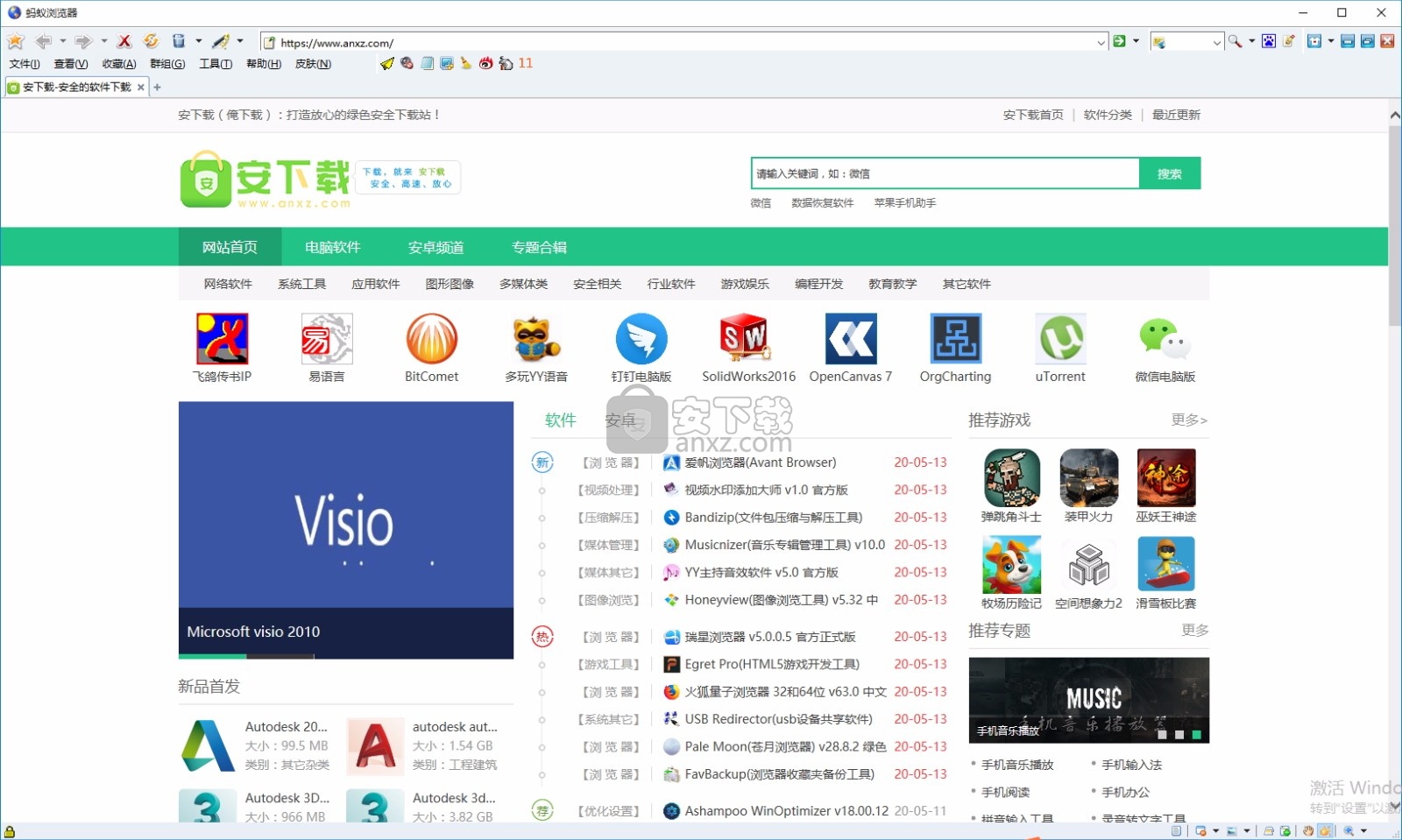Close the 安下载 browser tab
The image size is (1402, 840).
click(x=141, y=87)
